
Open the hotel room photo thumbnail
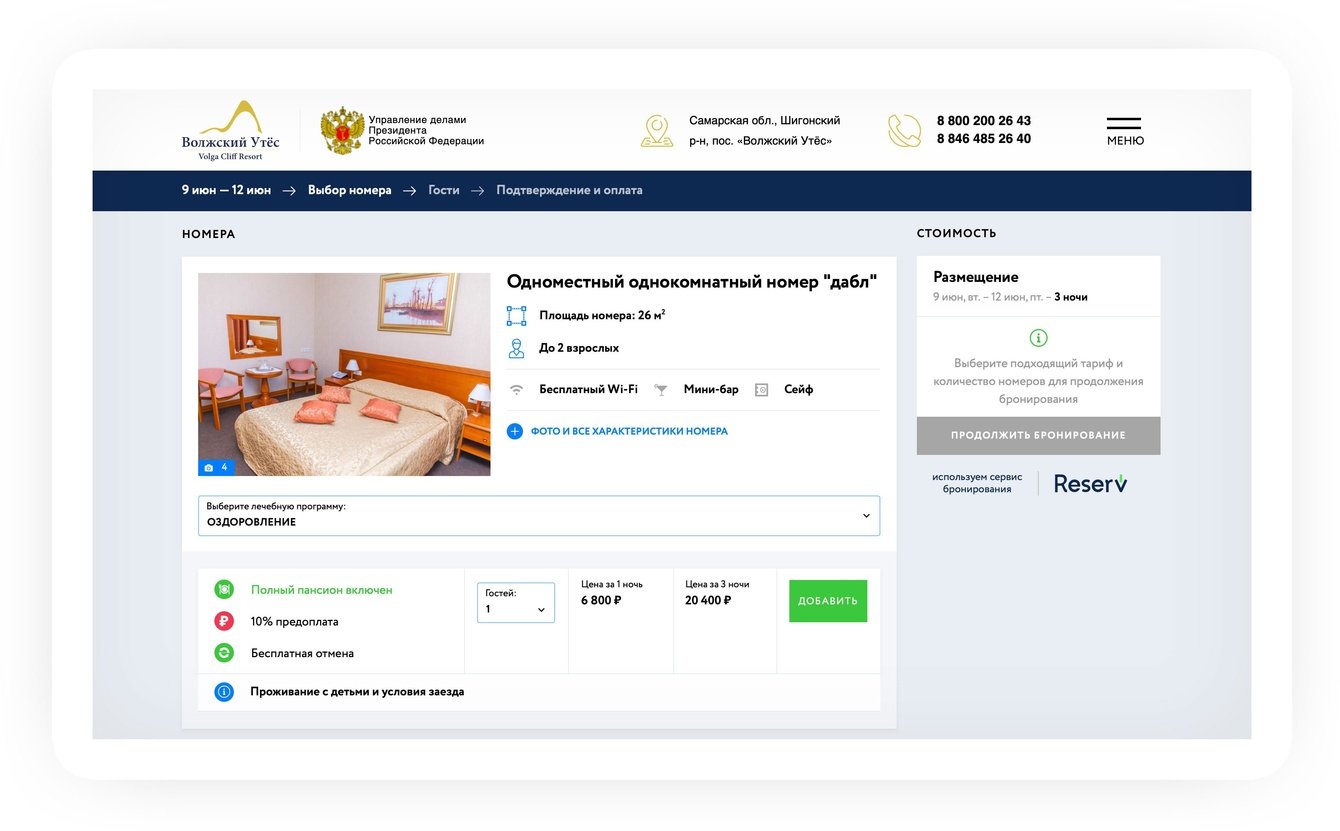coord(344,374)
